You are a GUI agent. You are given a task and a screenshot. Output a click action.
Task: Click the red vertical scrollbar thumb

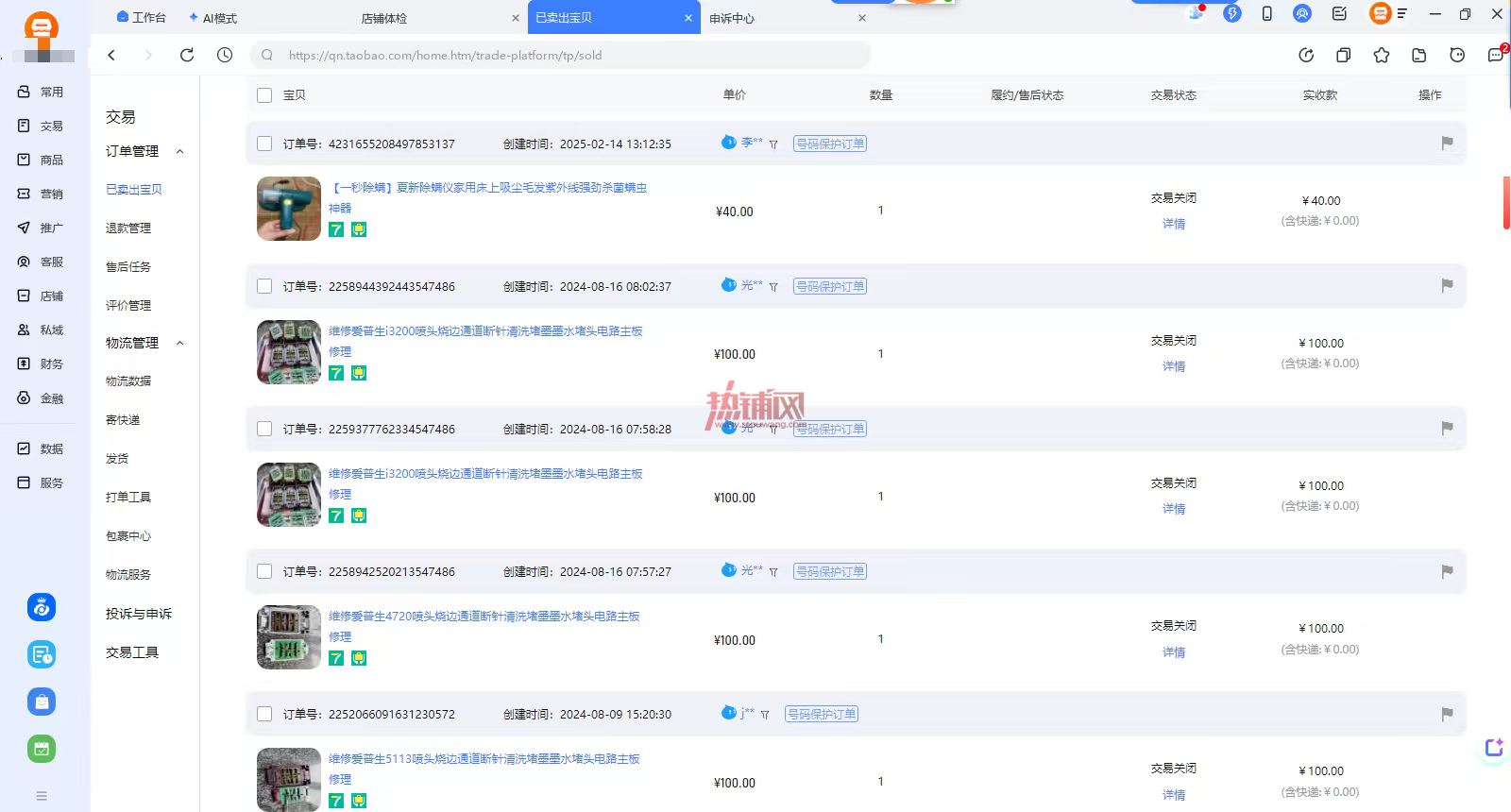pos(1506,202)
